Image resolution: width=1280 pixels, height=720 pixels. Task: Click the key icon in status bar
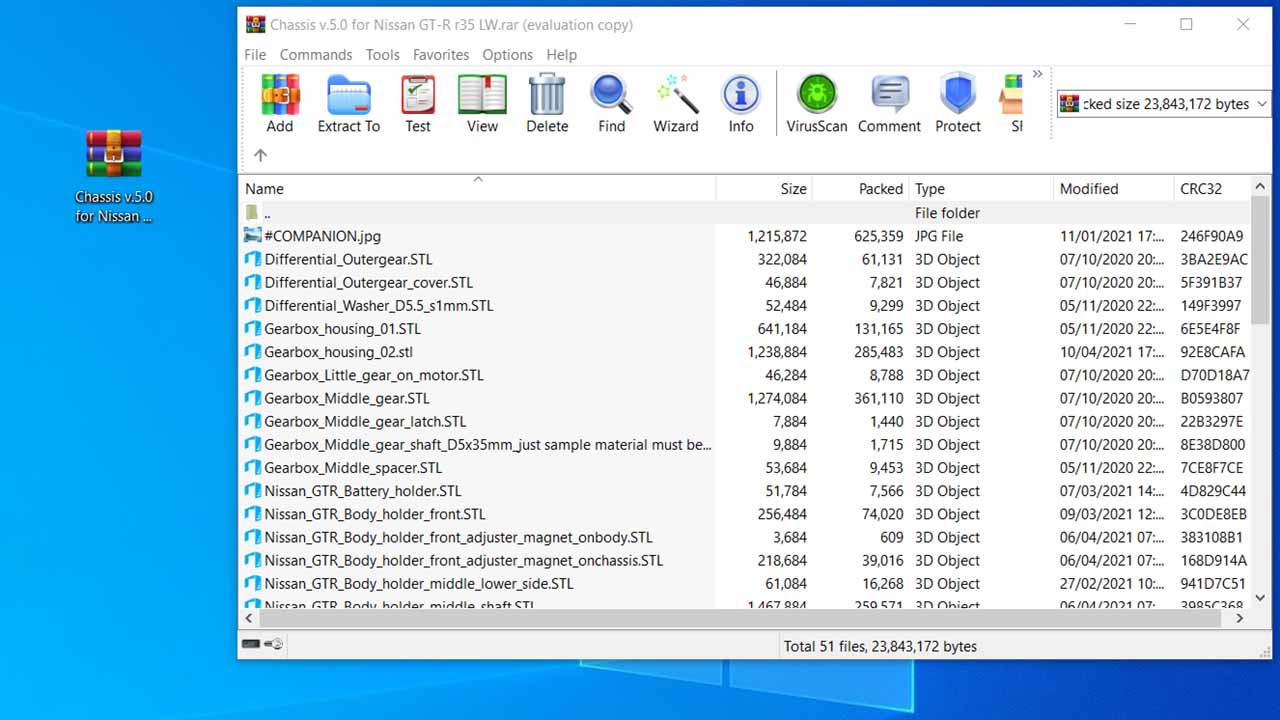pos(274,645)
